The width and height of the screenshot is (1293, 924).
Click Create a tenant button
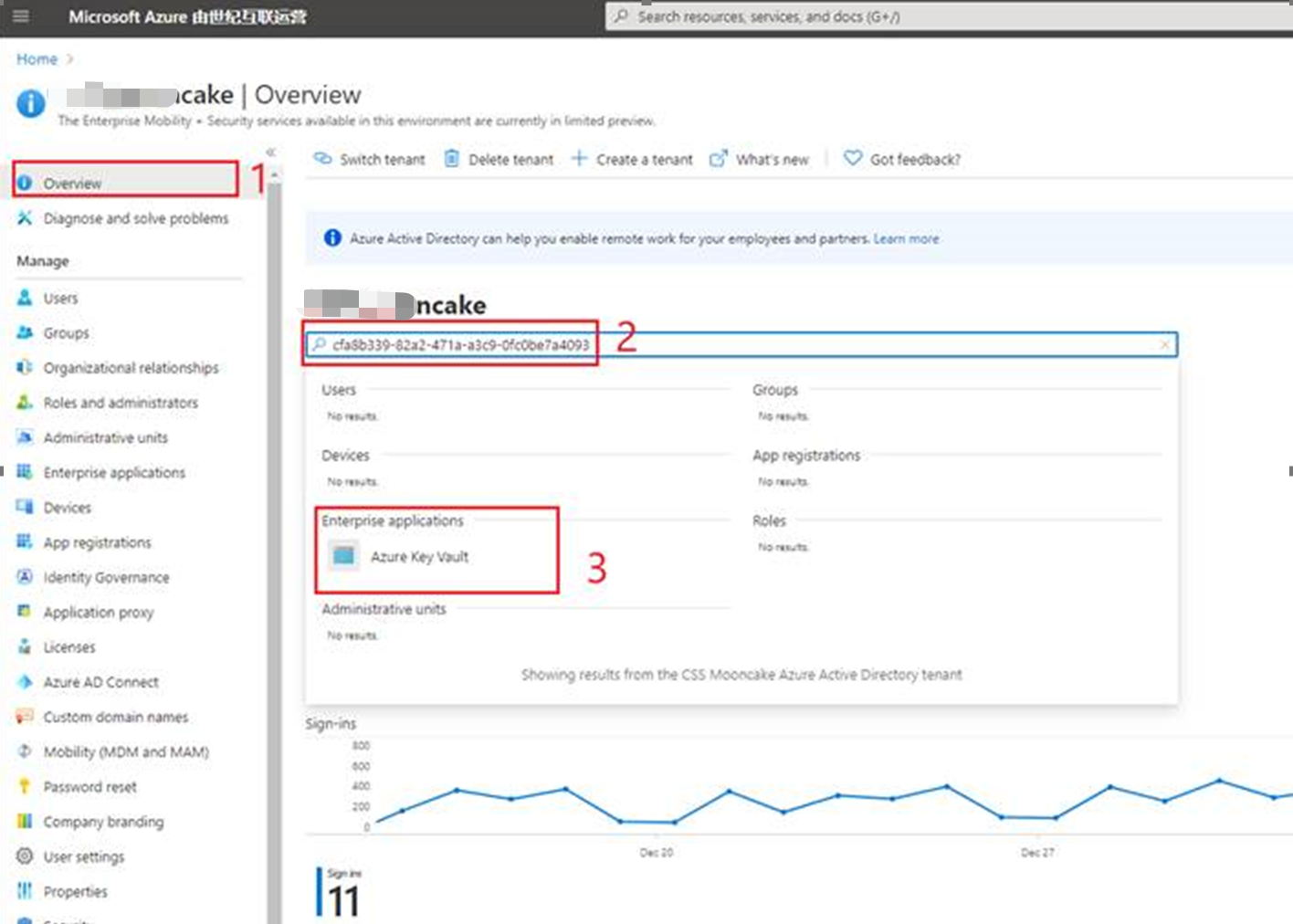click(x=633, y=159)
